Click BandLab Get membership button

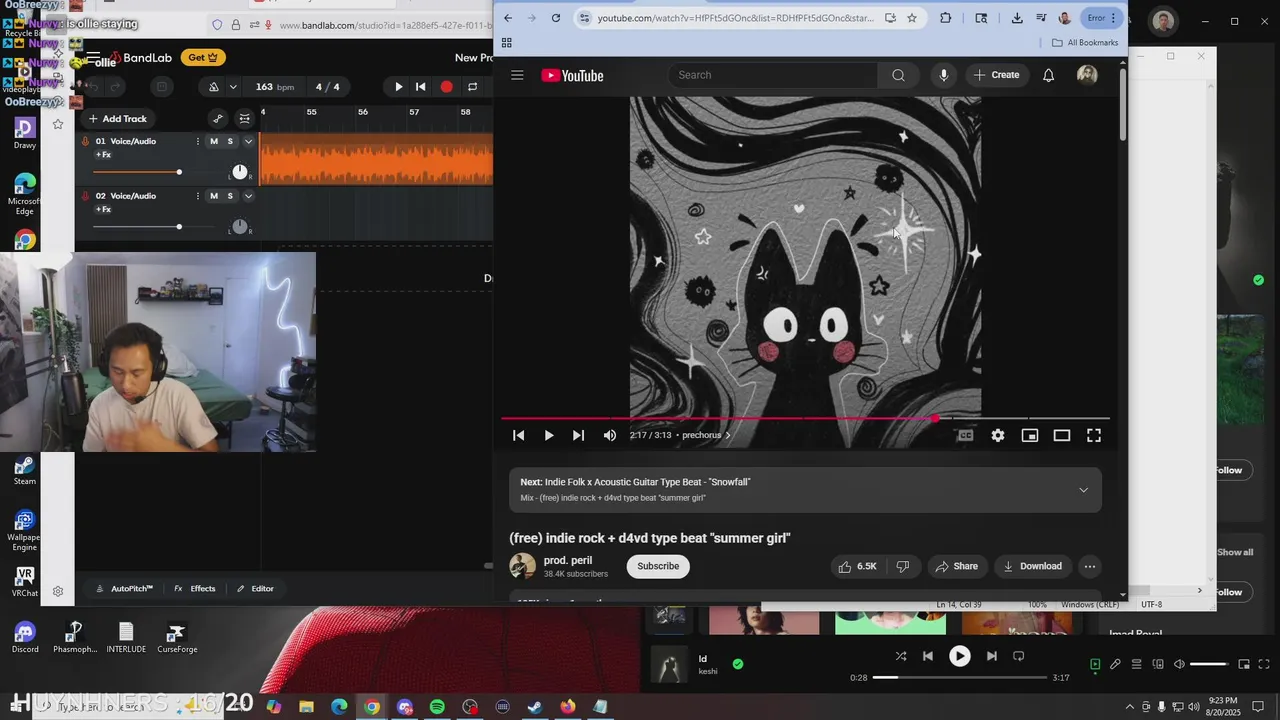[203, 57]
